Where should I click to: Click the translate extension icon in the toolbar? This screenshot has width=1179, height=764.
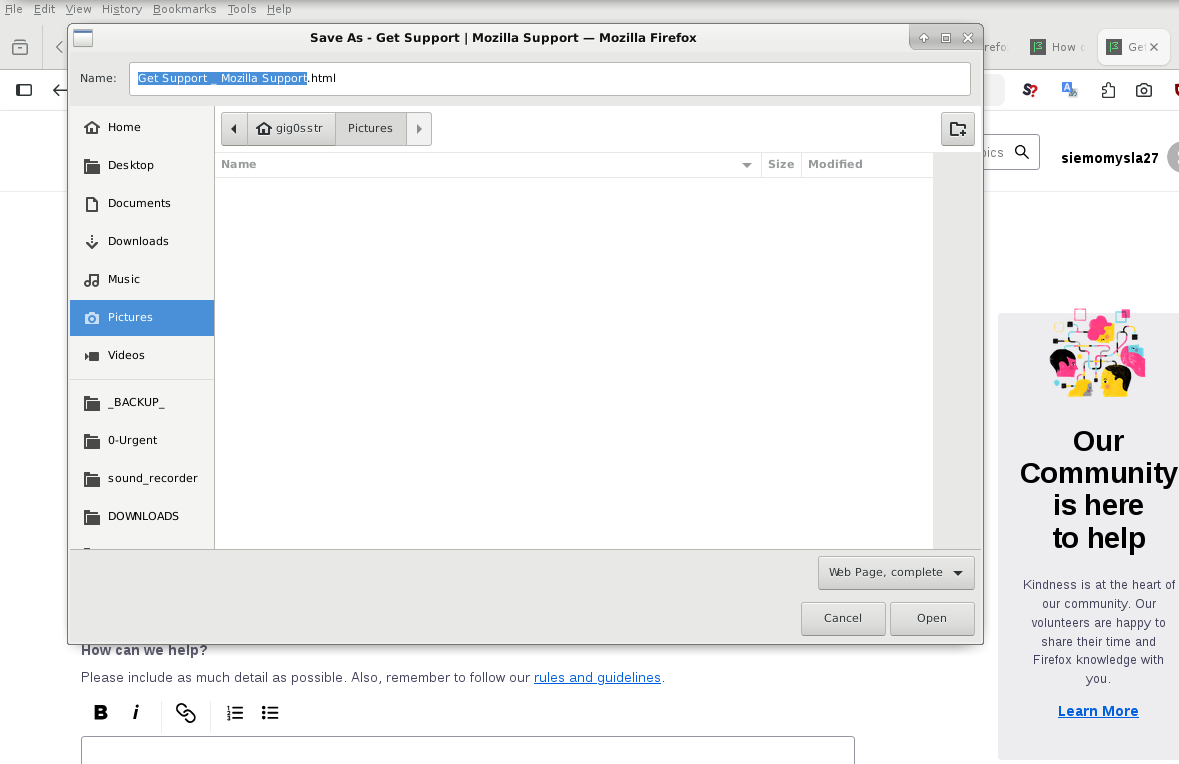pos(1069,90)
